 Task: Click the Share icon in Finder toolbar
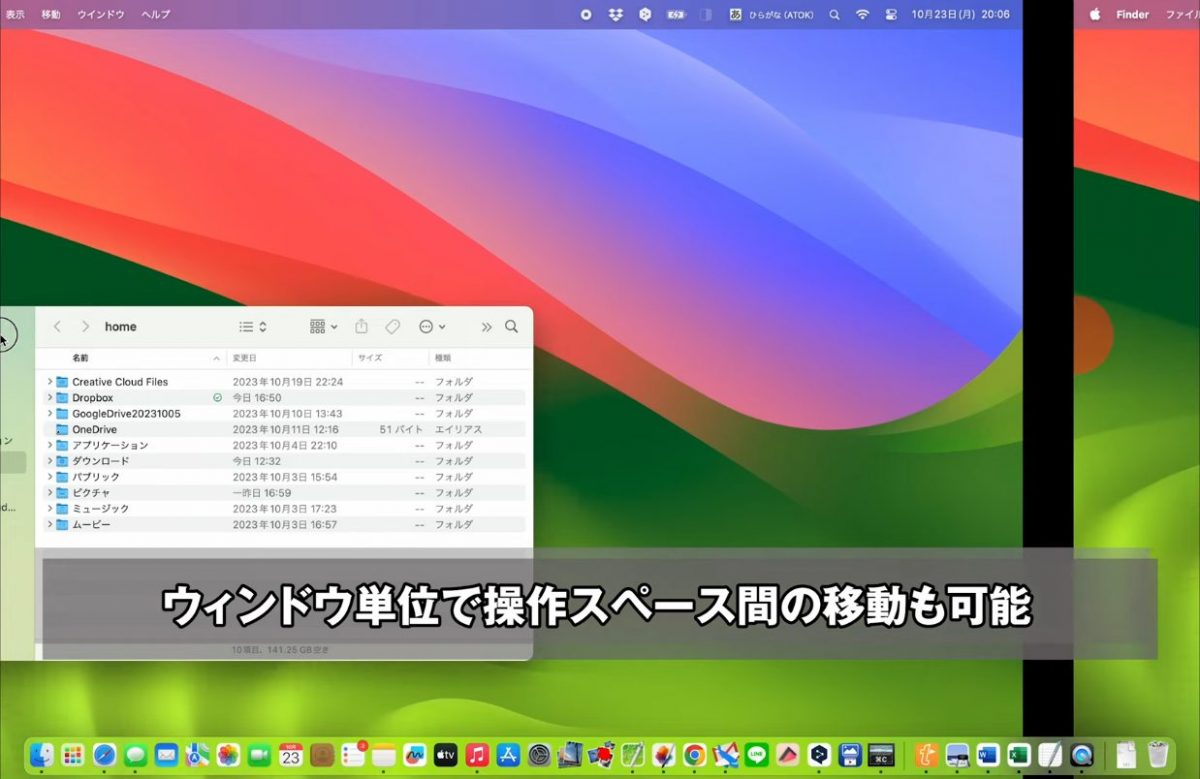(362, 327)
